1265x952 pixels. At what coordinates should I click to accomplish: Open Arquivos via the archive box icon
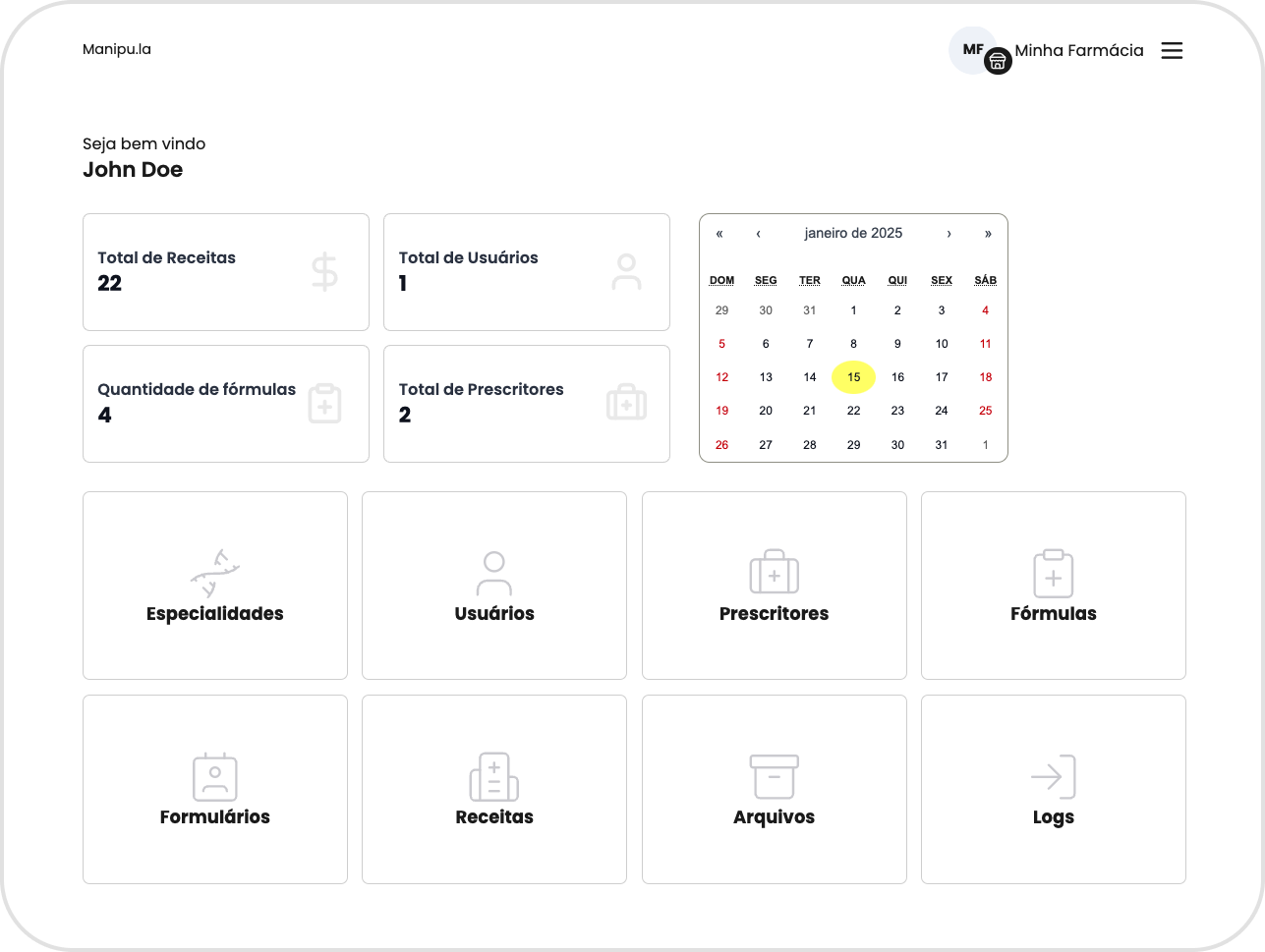pos(774,776)
